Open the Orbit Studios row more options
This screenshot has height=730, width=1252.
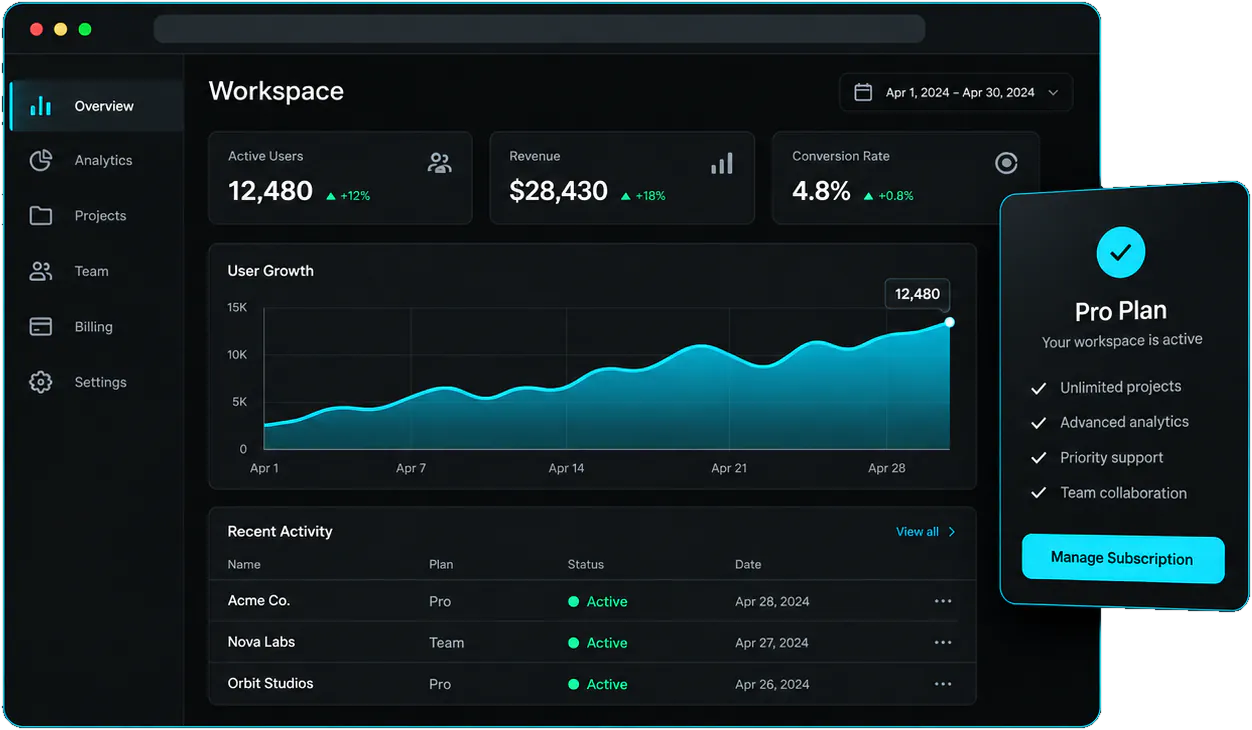[x=943, y=684]
